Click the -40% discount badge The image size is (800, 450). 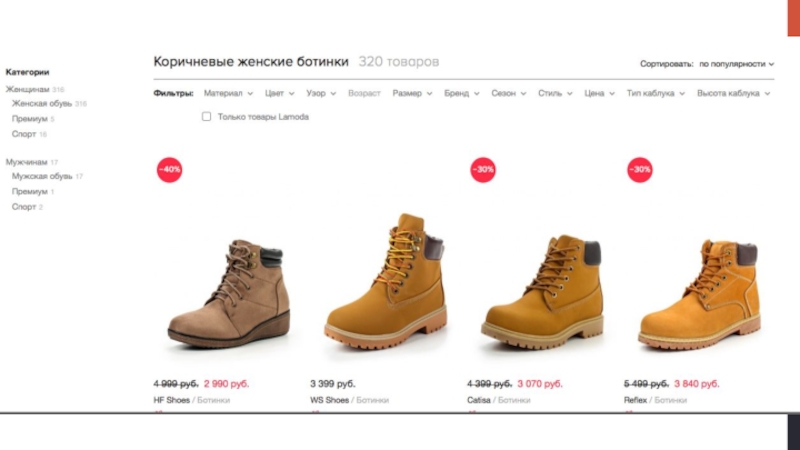pos(169,169)
